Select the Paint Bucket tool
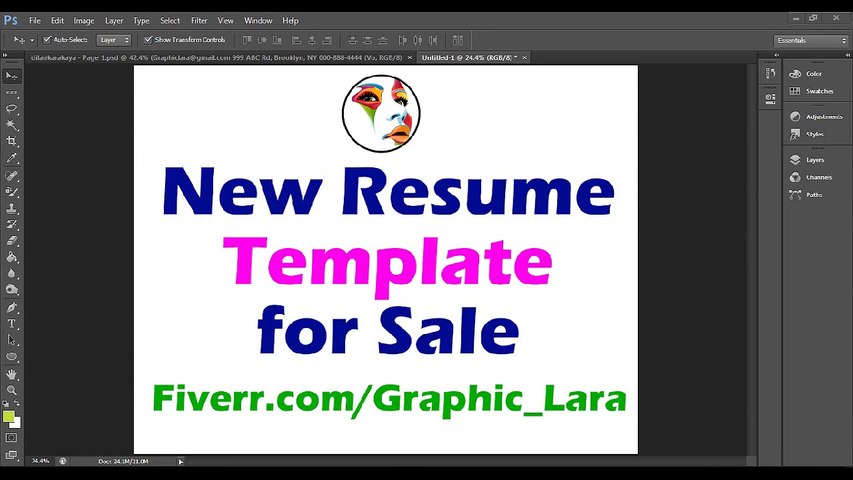 click(x=11, y=257)
